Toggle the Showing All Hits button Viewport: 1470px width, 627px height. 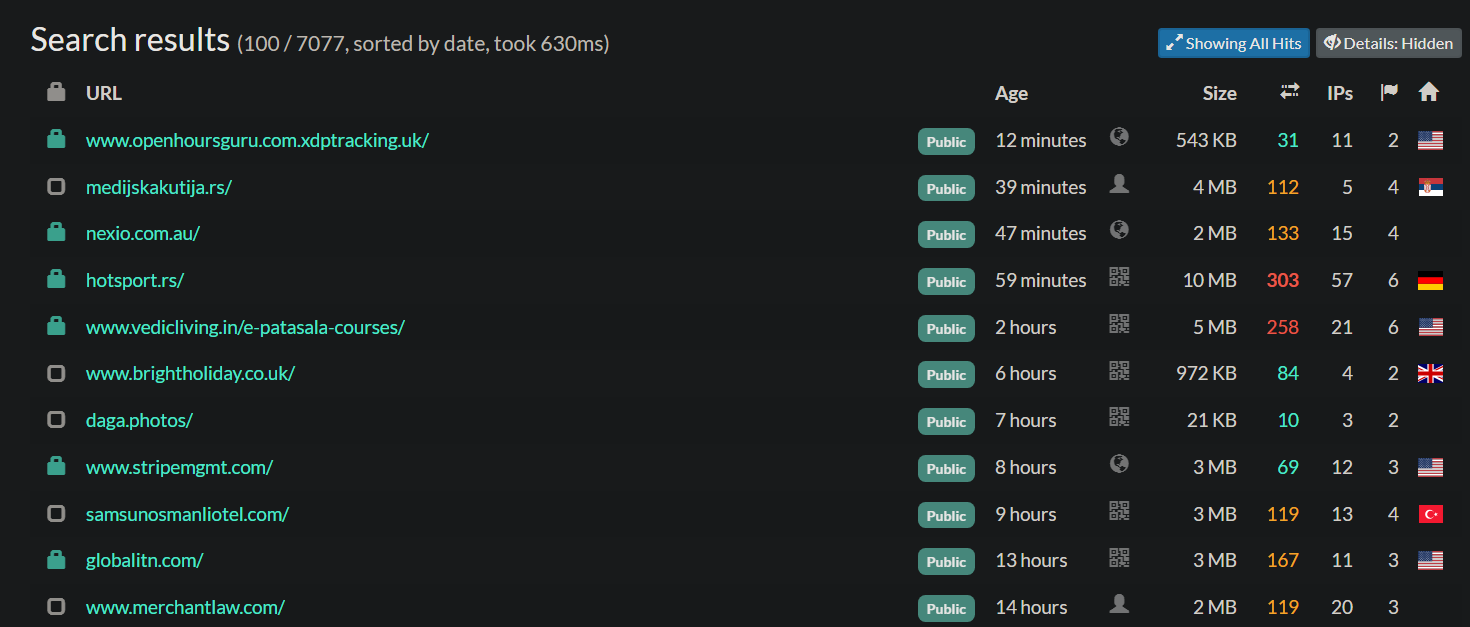point(1233,43)
